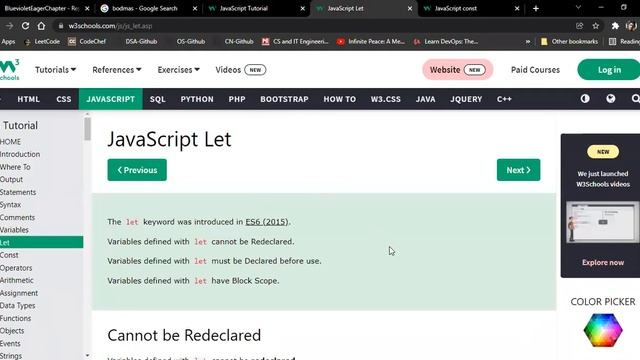Open Statements in the sidebar
This screenshot has height=360, width=640.
[x=18, y=192]
